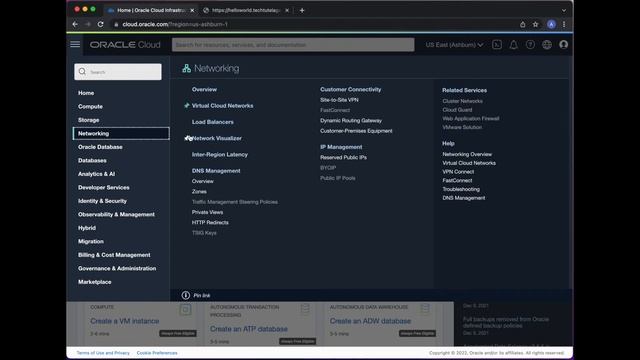Open the DNS Zones link
The width and height of the screenshot is (640, 360).
199,191
